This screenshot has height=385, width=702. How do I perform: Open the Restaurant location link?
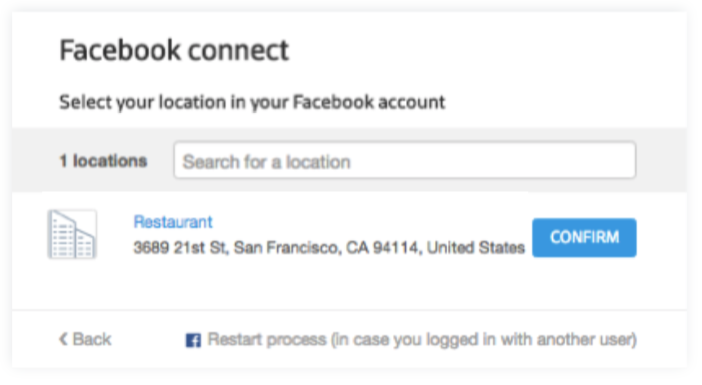(x=173, y=222)
